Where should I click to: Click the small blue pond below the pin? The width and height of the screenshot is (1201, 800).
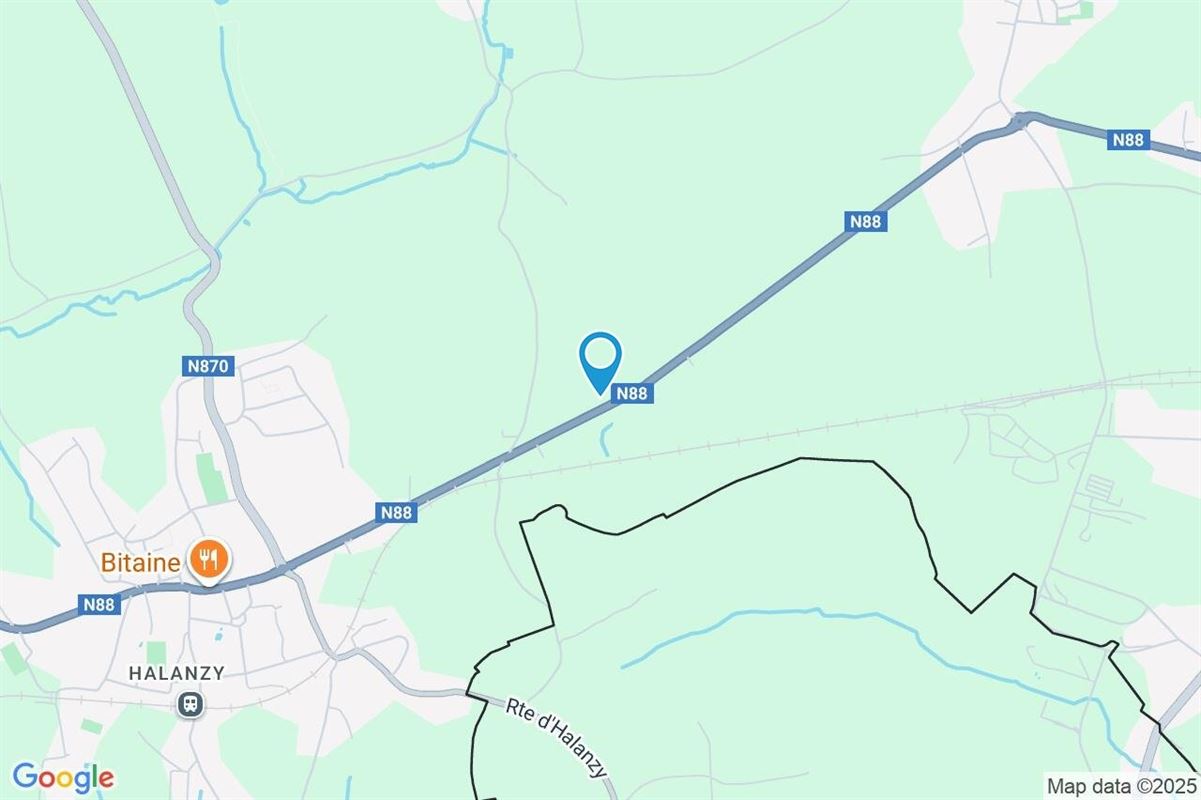click(605, 439)
